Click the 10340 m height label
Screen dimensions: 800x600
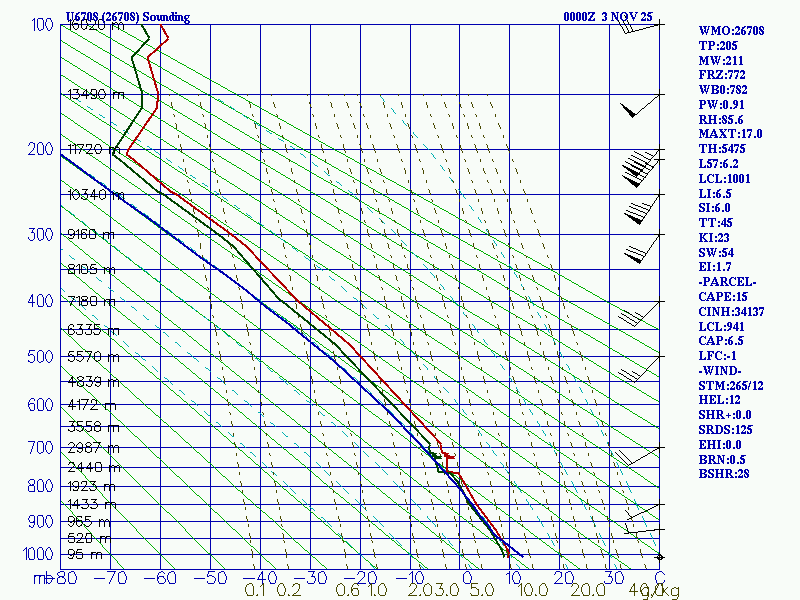click(96, 194)
